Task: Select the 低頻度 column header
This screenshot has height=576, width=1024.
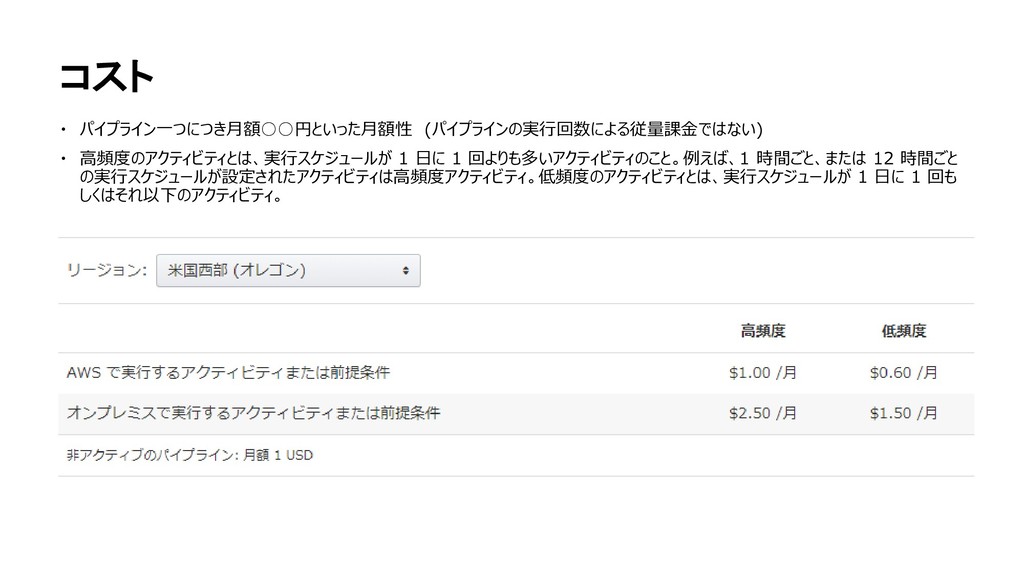Action: point(904,331)
